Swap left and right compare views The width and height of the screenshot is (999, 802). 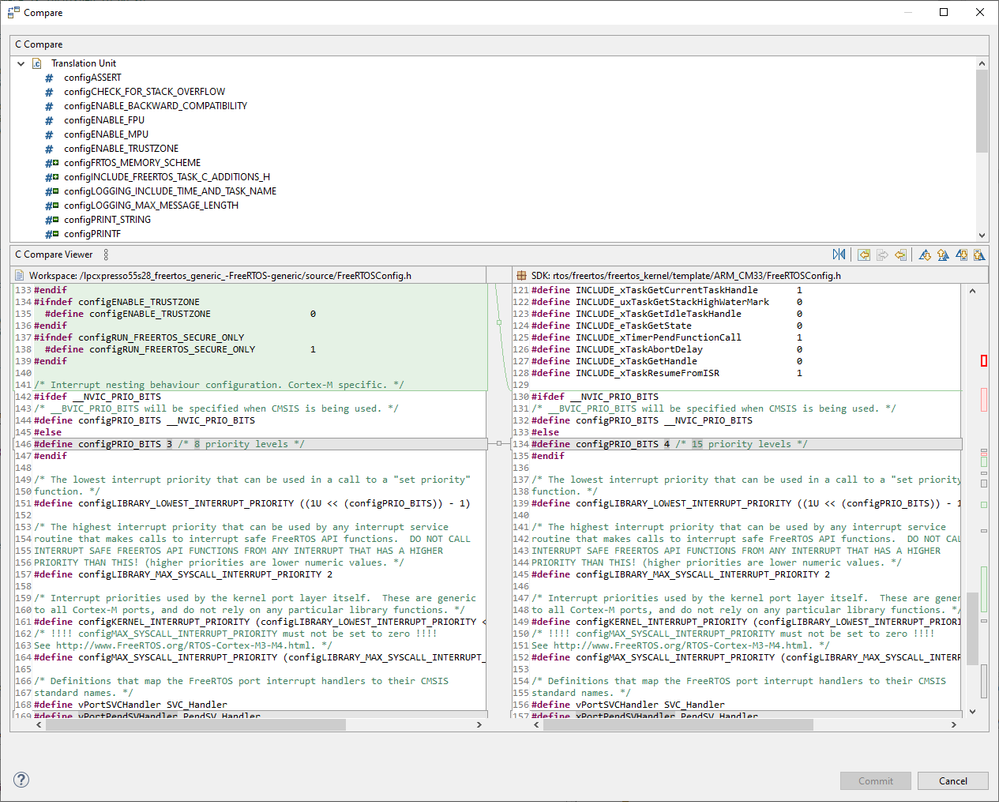coord(839,255)
